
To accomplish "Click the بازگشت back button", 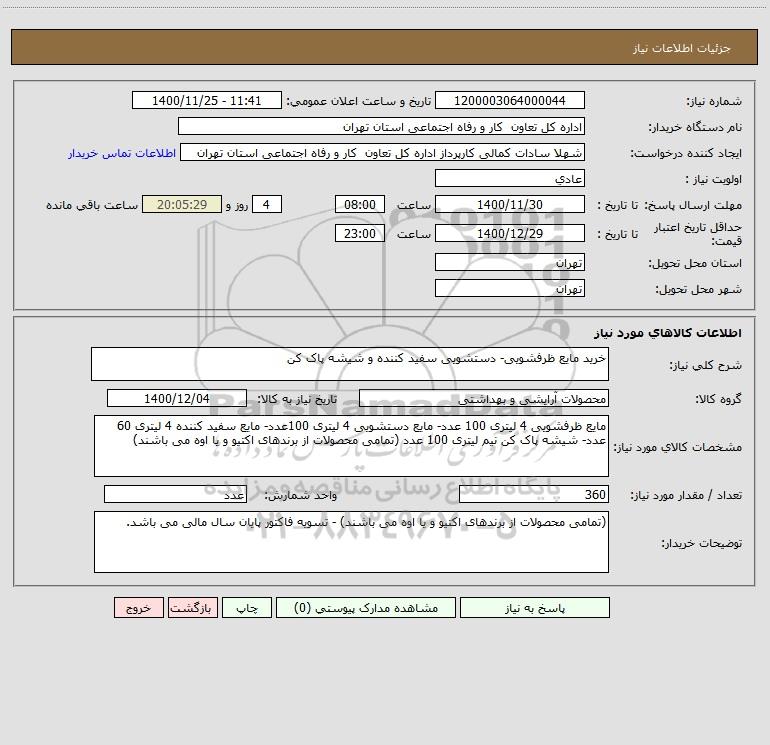I will coord(192,607).
